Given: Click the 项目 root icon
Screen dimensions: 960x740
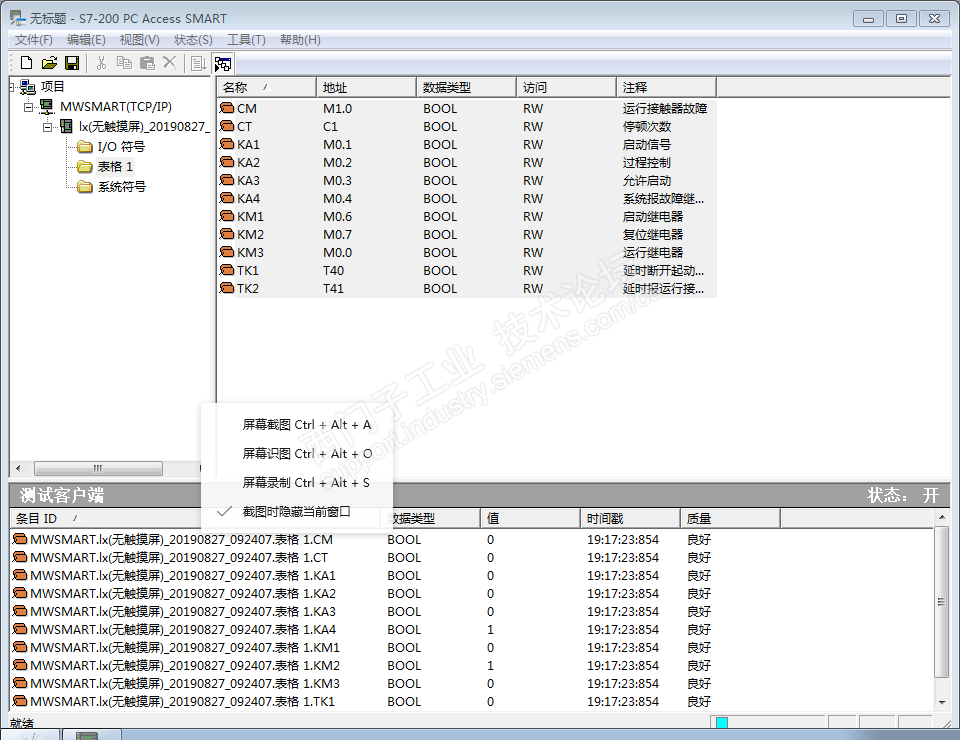Looking at the screenshot, I should point(28,87).
